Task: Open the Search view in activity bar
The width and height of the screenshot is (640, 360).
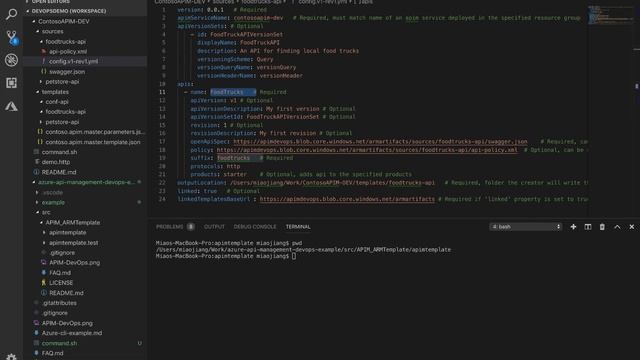Action: (x=11, y=14)
